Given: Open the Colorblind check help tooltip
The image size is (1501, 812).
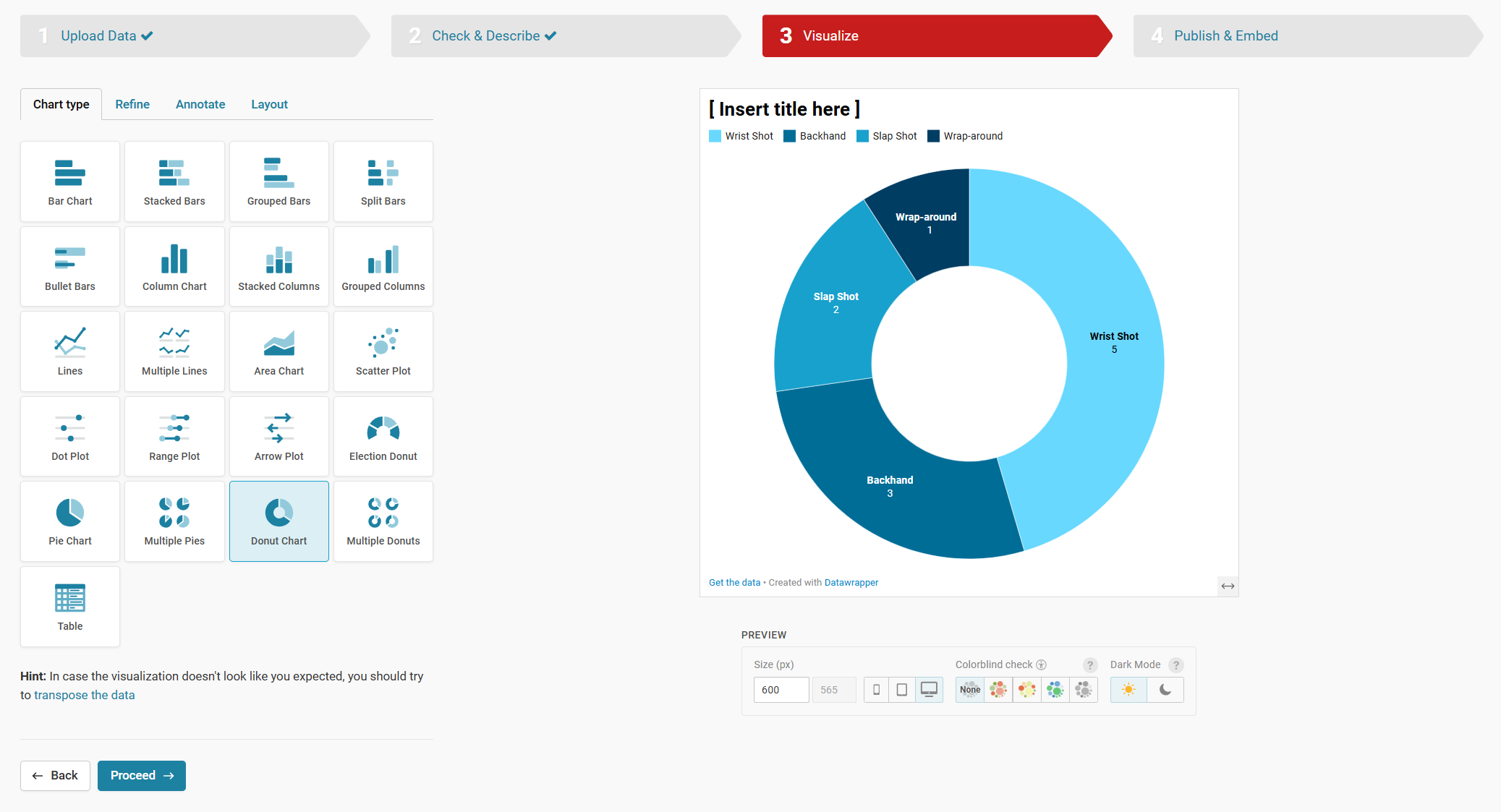Looking at the screenshot, I should pyautogui.click(x=1089, y=665).
